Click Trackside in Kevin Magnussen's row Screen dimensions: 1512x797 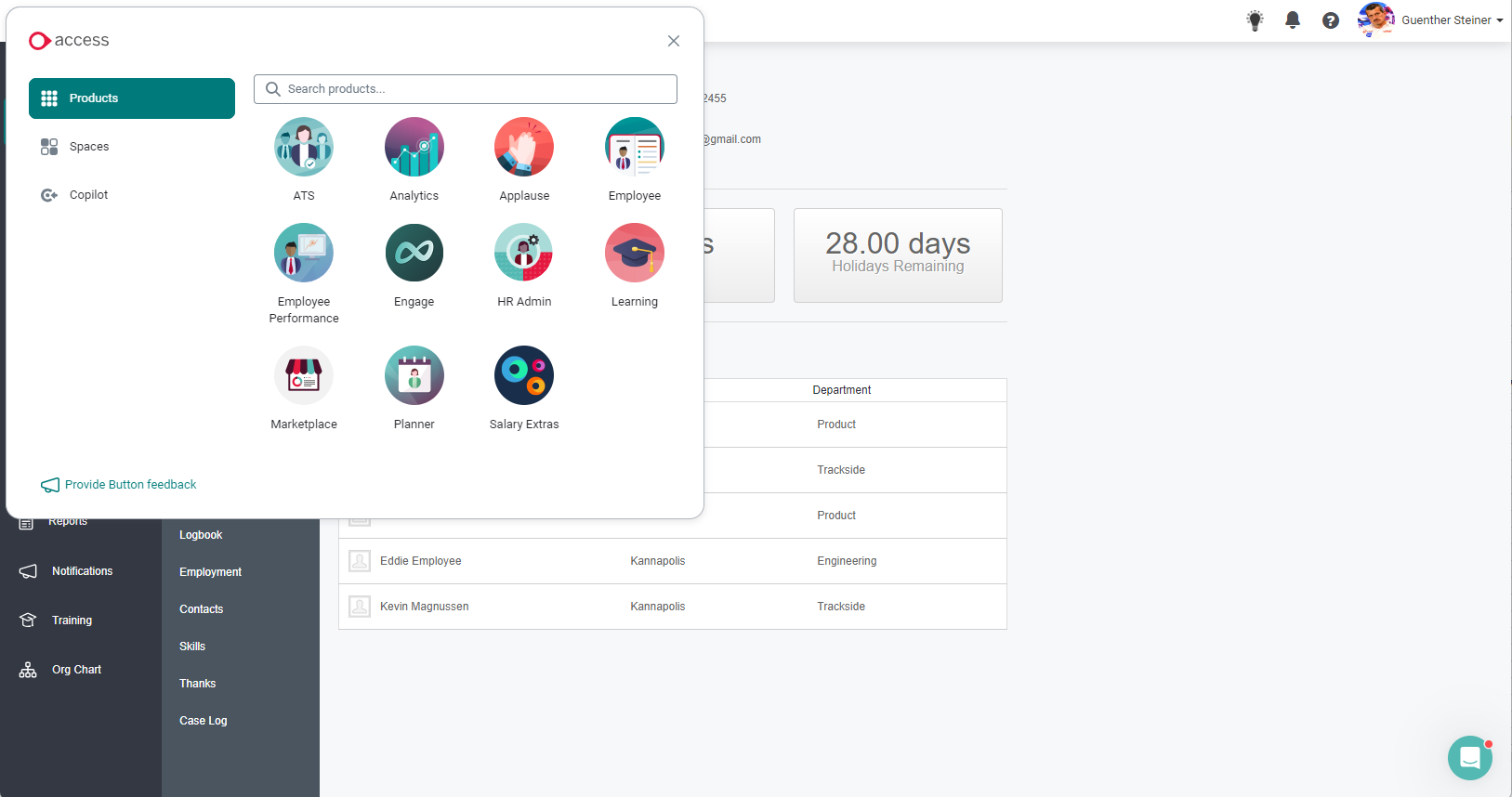(841, 607)
